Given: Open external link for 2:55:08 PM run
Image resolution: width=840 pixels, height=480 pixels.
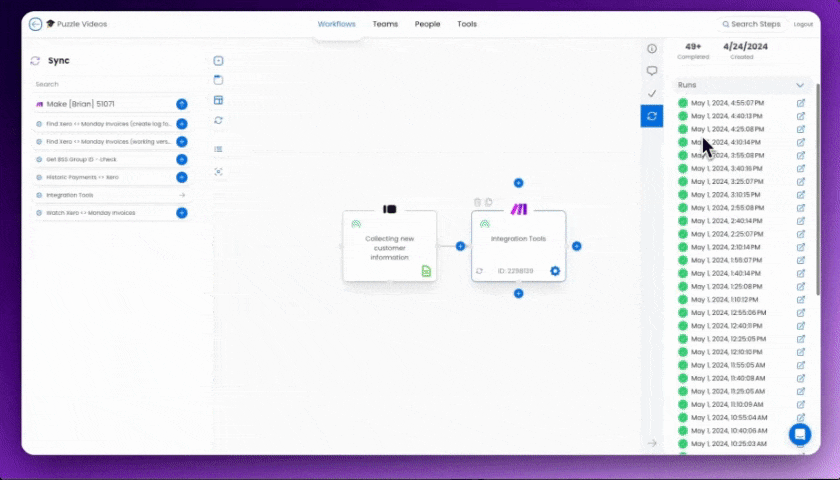Looking at the screenshot, I should click(800, 208).
